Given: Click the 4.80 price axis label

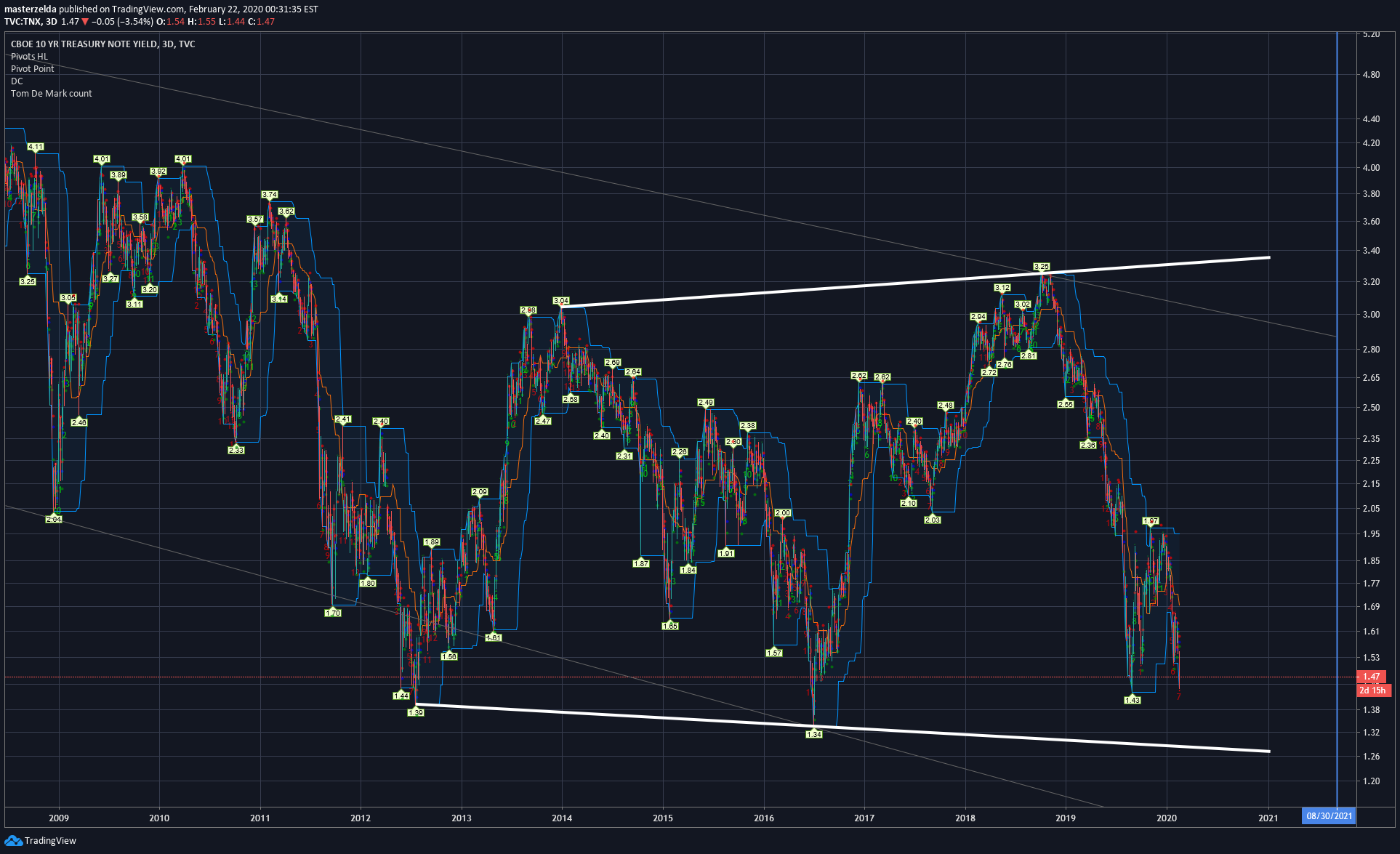Looking at the screenshot, I should pos(1372,75).
